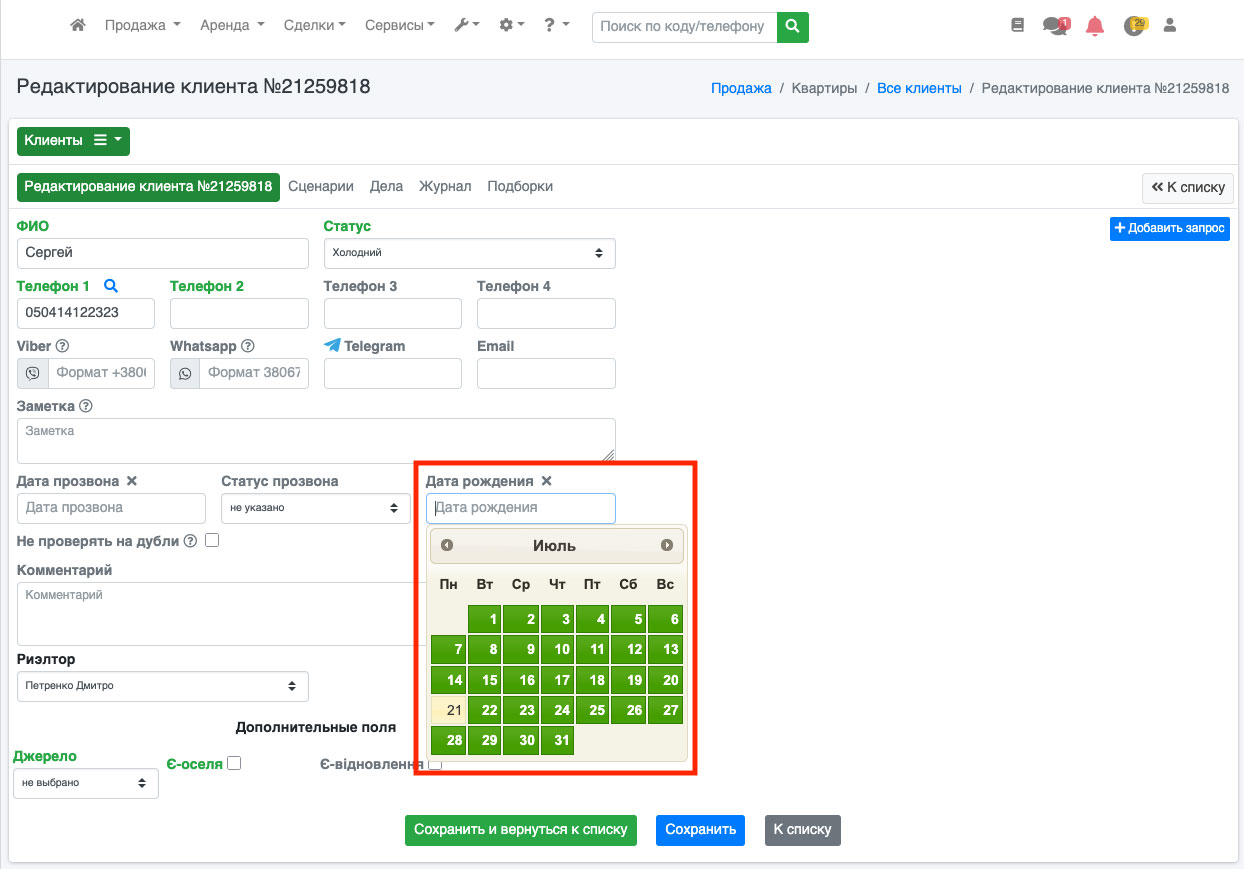This screenshot has height=869, width=1244.
Task: Go to next month in calendar
Action: click(x=667, y=545)
